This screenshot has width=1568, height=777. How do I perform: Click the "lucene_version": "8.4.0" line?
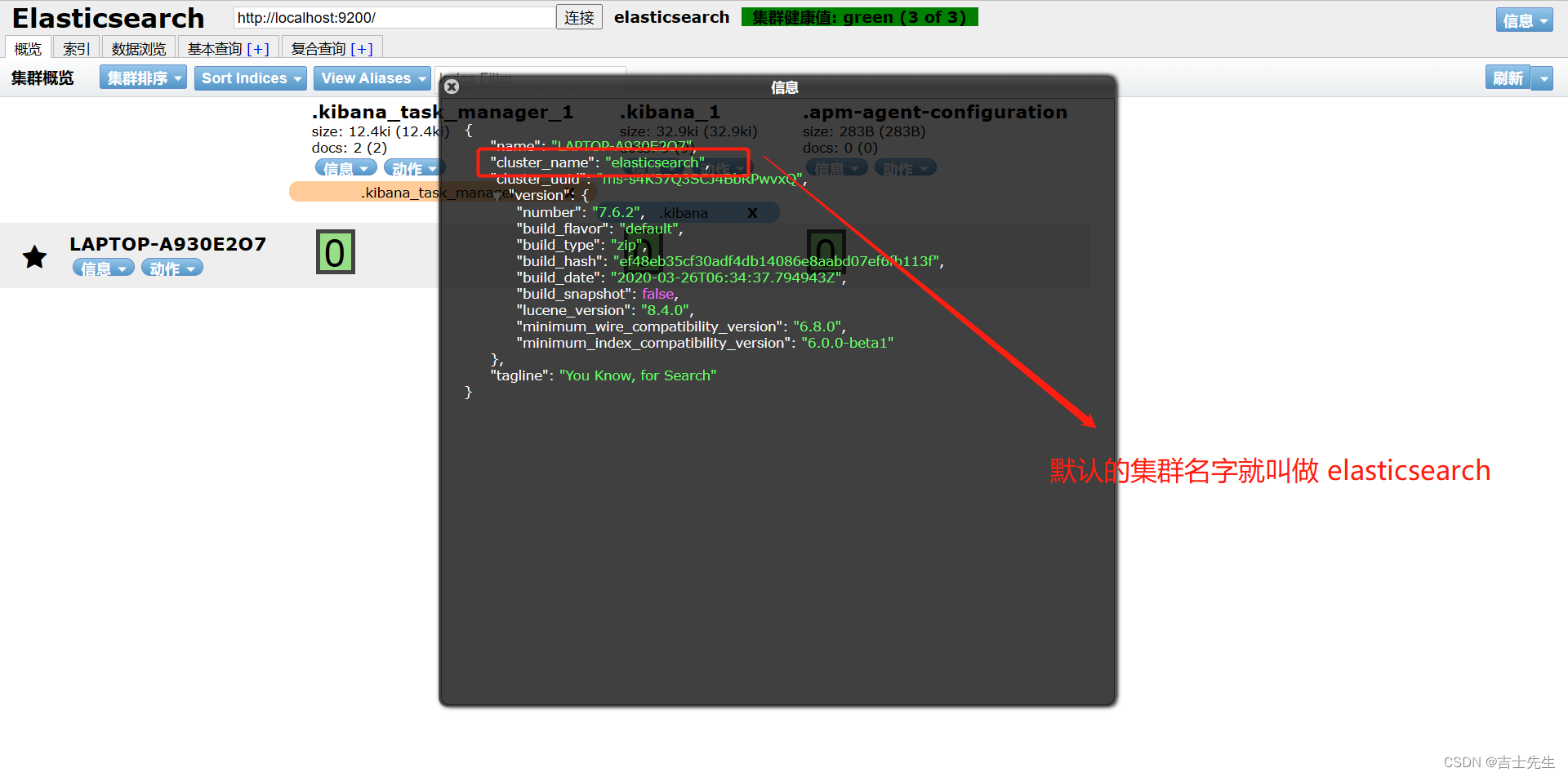(605, 310)
